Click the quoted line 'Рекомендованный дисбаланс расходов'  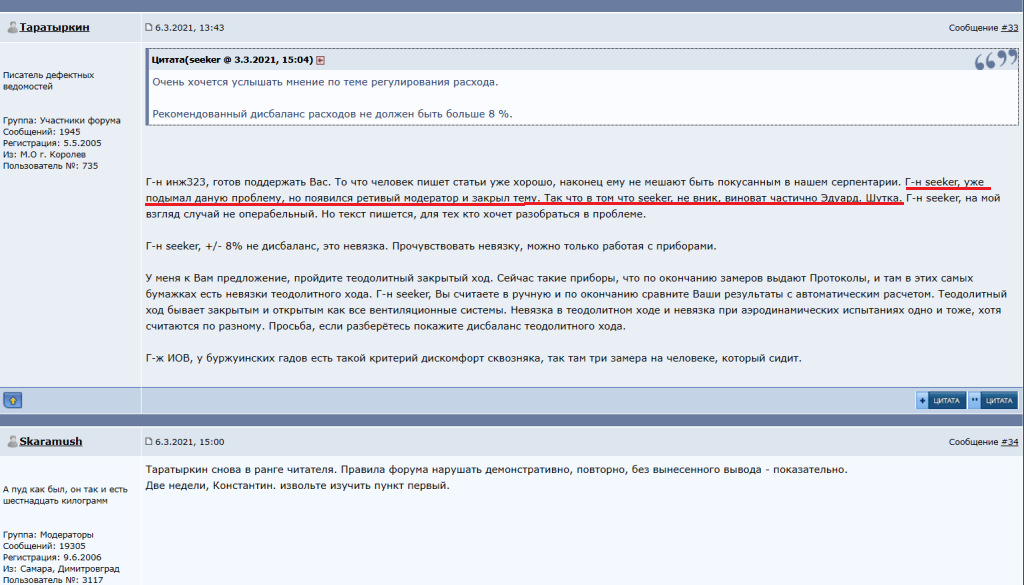[332, 114]
